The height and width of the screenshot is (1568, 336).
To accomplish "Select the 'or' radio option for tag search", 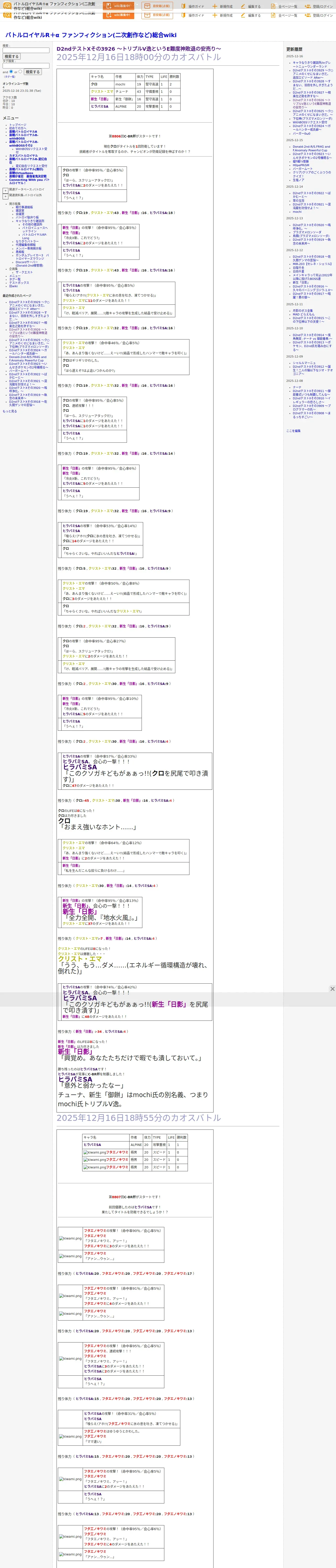I will click(20, 72).
